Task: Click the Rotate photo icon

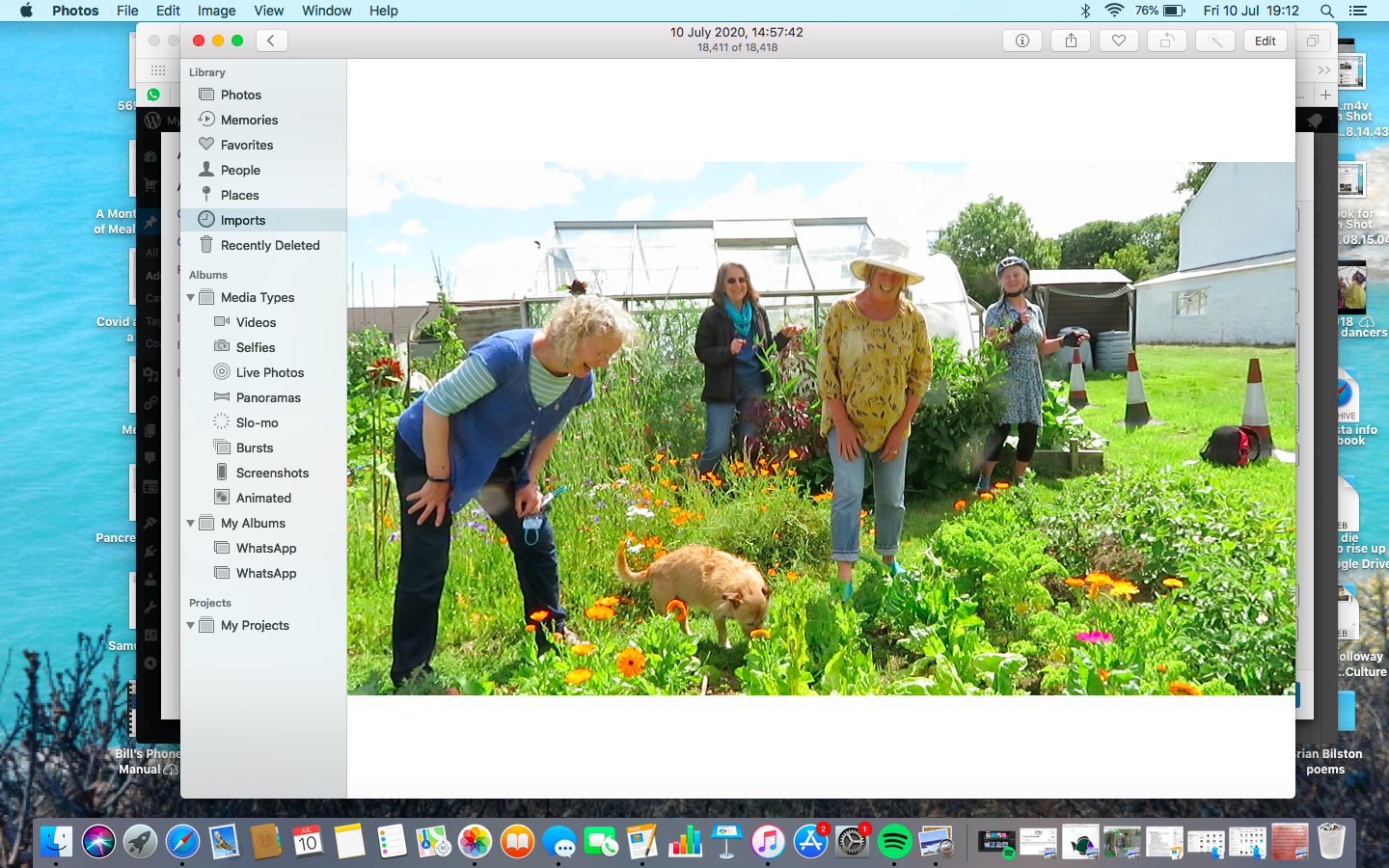Action: (x=1166, y=41)
